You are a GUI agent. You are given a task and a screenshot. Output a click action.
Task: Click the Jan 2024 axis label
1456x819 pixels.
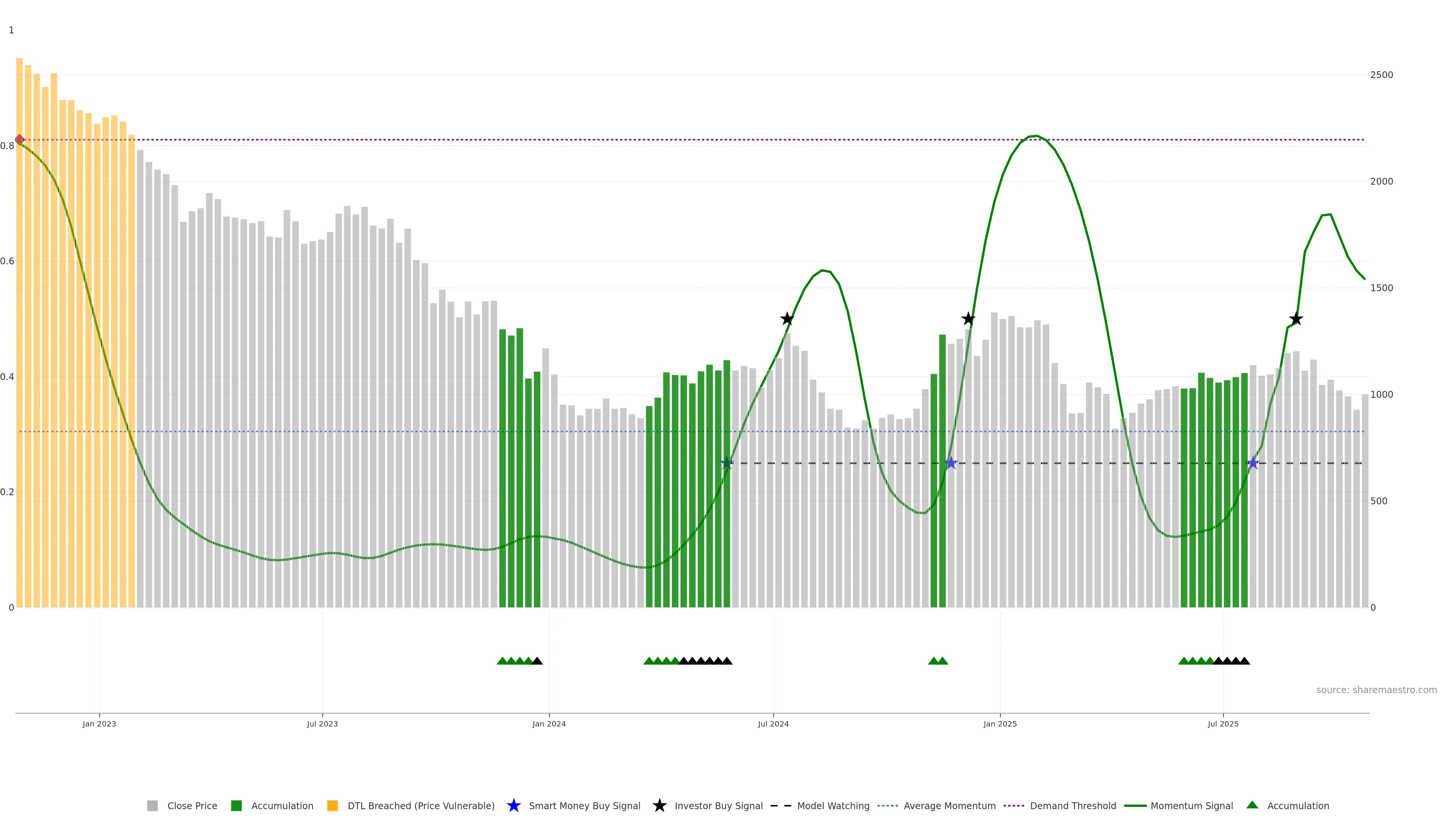[549, 724]
